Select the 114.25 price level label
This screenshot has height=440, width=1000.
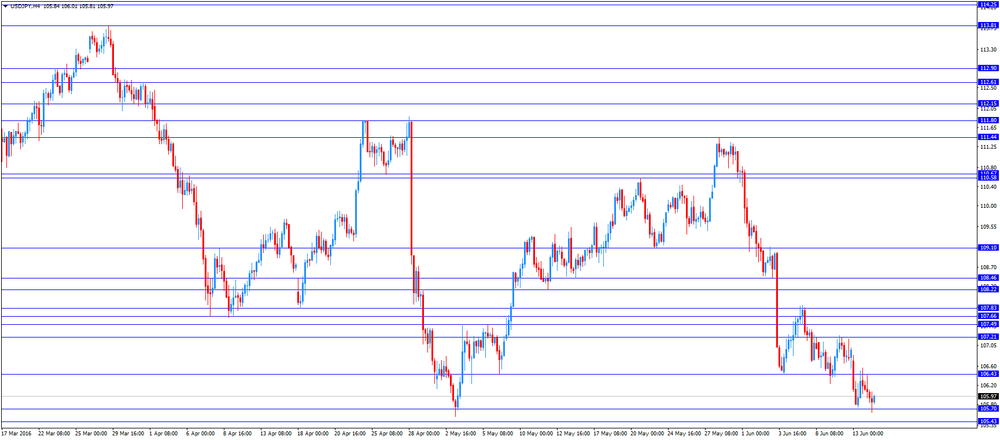click(989, 4)
